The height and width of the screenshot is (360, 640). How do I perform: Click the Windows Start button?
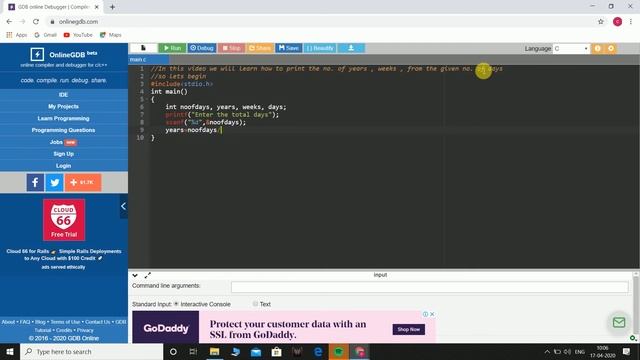(10, 351)
